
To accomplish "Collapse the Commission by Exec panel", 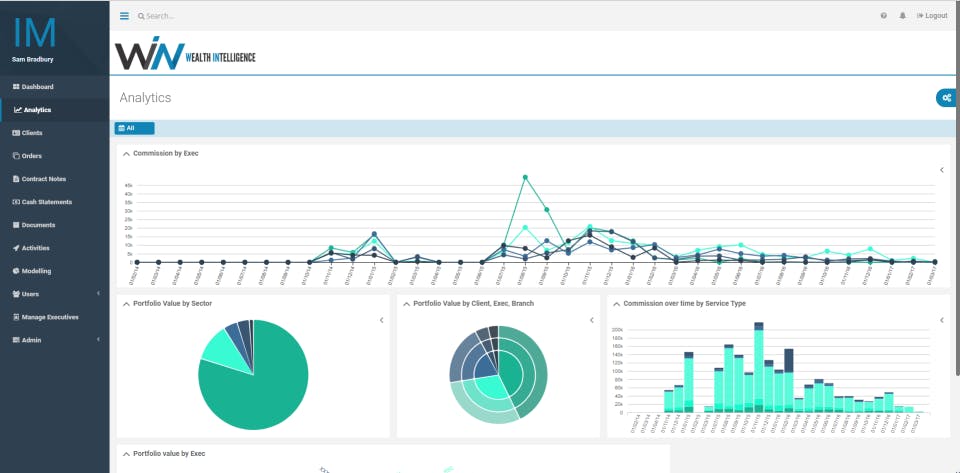I will click(x=127, y=154).
